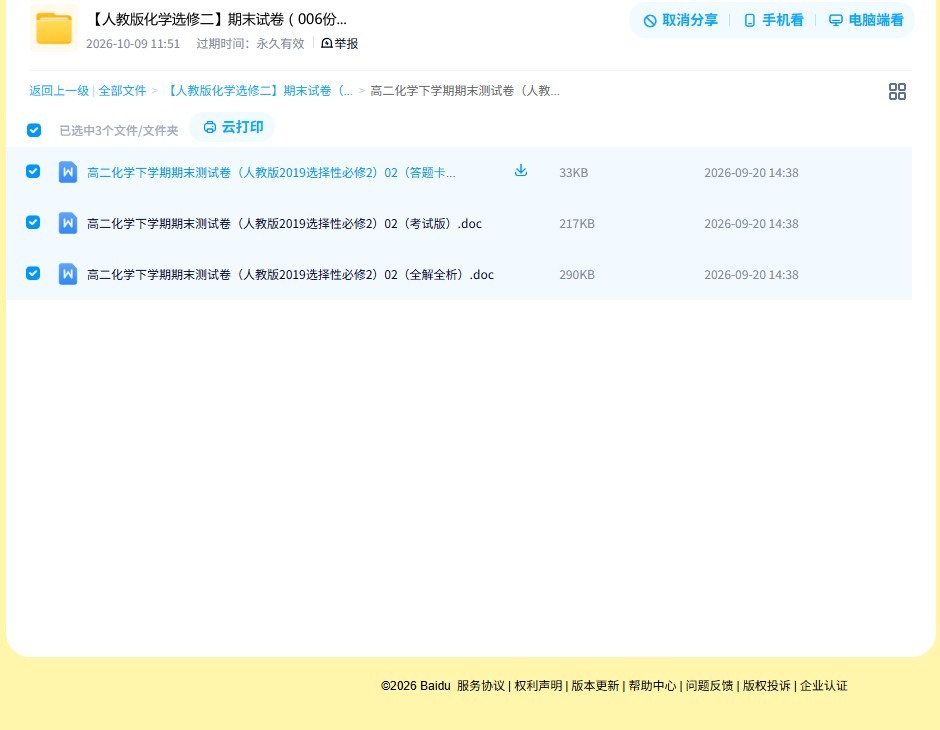Open 问题反馈 footer link
The image size is (940, 730).
point(710,686)
